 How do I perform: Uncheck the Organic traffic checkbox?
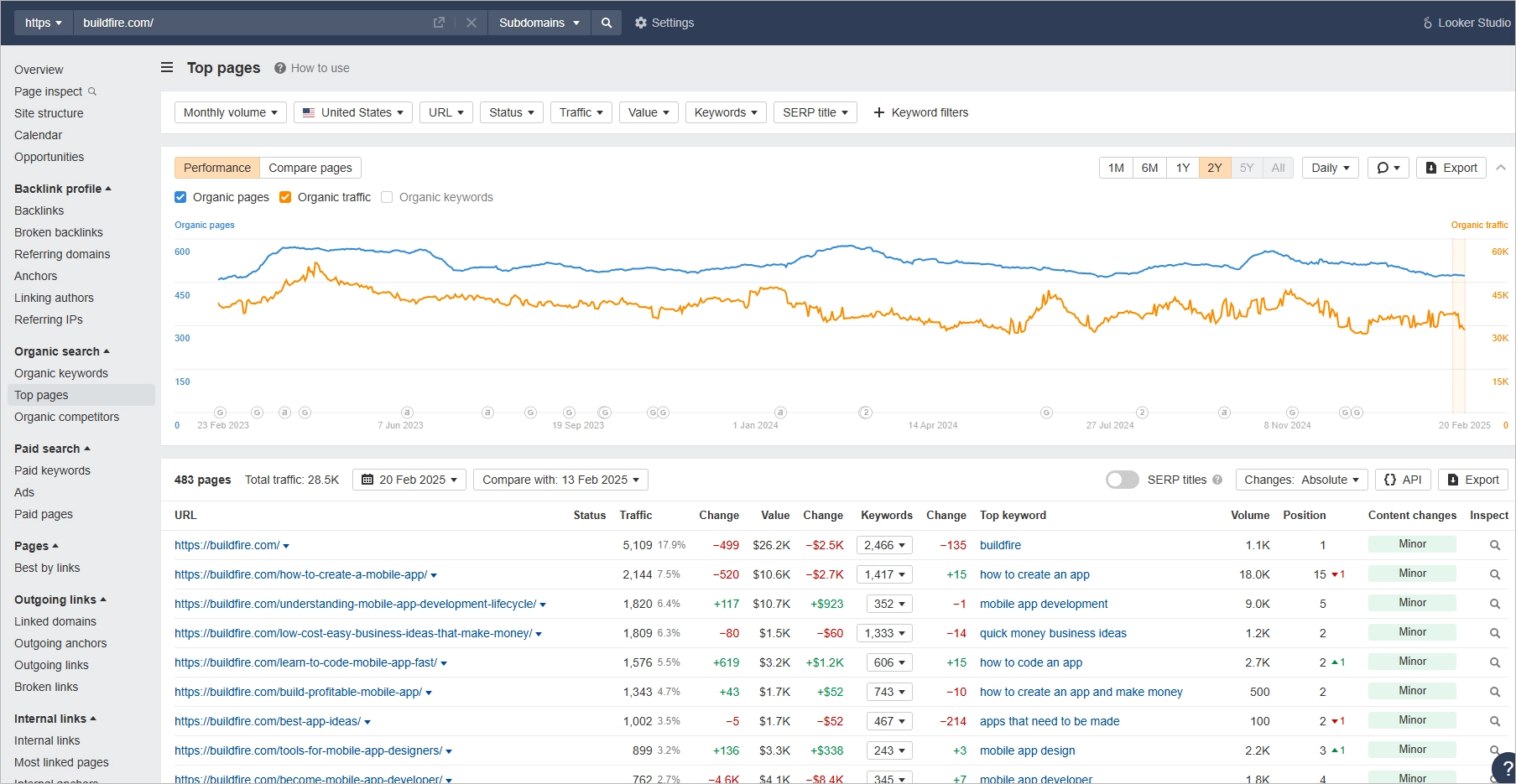point(285,197)
